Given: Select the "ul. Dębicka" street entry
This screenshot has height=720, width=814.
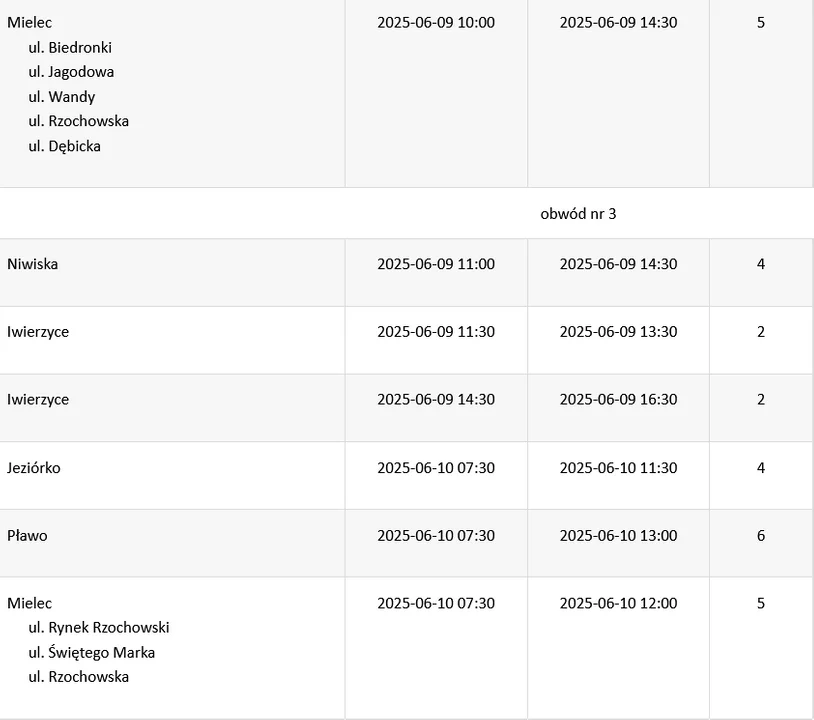Looking at the screenshot, I should point(65,146).
